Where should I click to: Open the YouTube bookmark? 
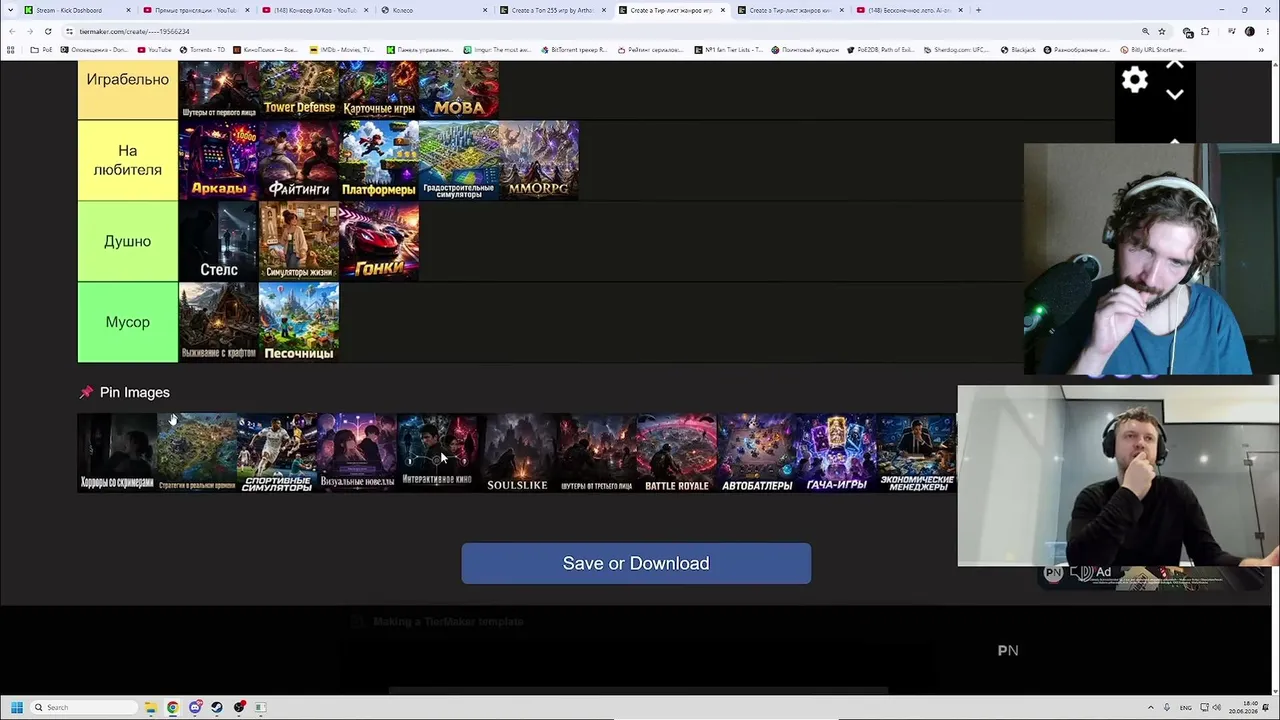(155, 49)
